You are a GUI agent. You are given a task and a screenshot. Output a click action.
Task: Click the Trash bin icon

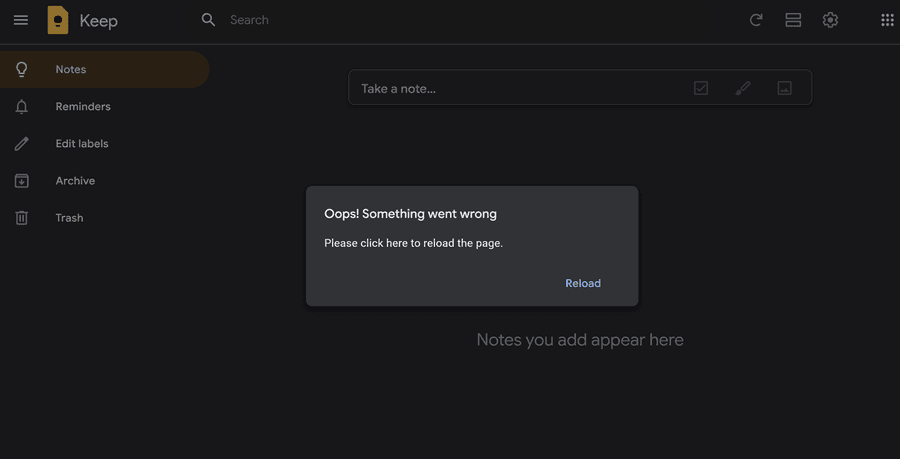click(x=21, y=218)
